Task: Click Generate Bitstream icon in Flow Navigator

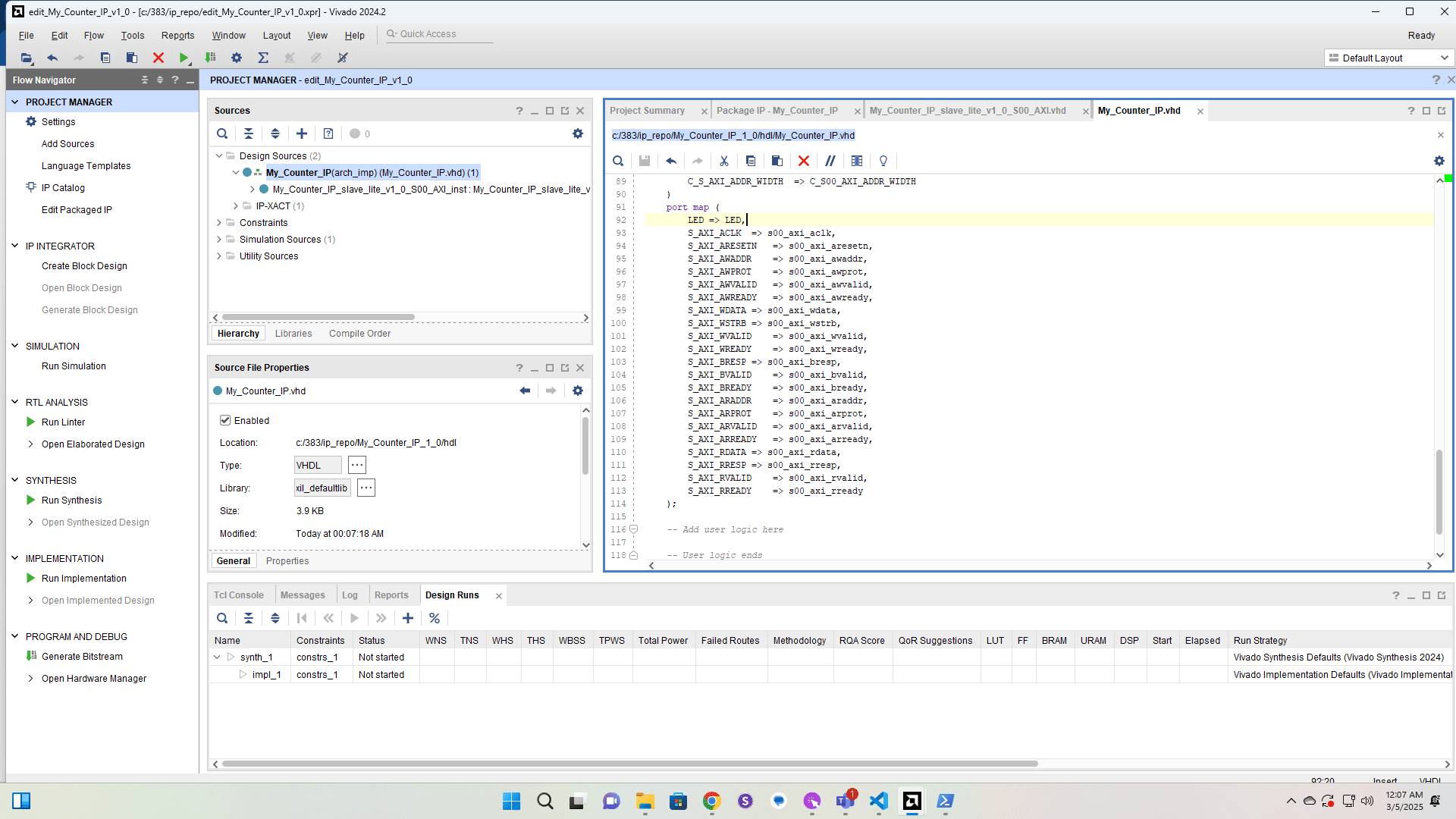Action: [x=31, y=656]
